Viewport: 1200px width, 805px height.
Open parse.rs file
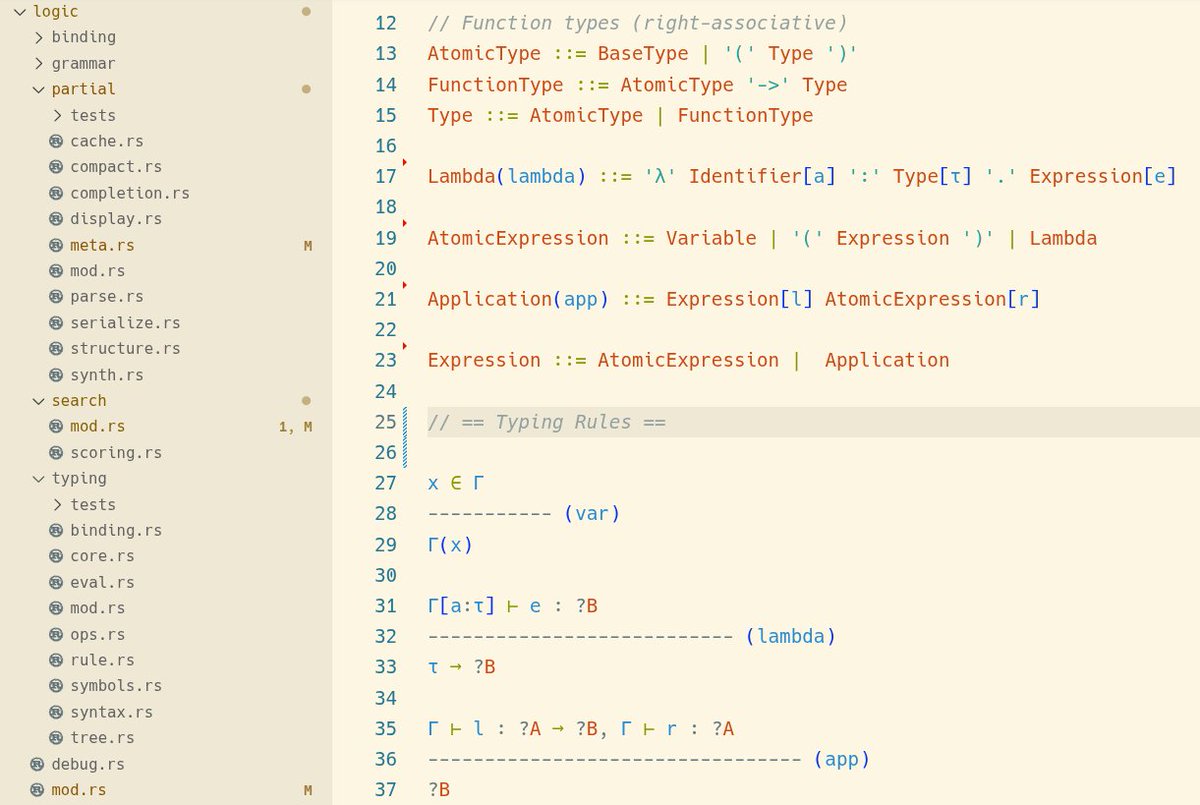107,297
